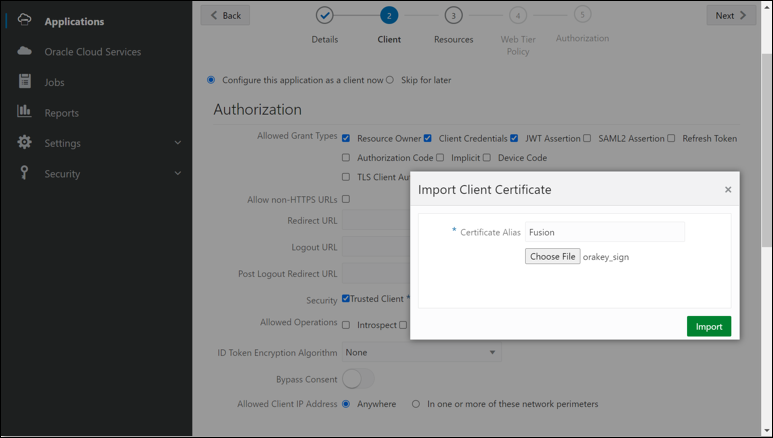Image resolution: width=773 pixels, height=438 pixels.
Task: Click the Authorization section heading
Action: (x=257, y=109)
